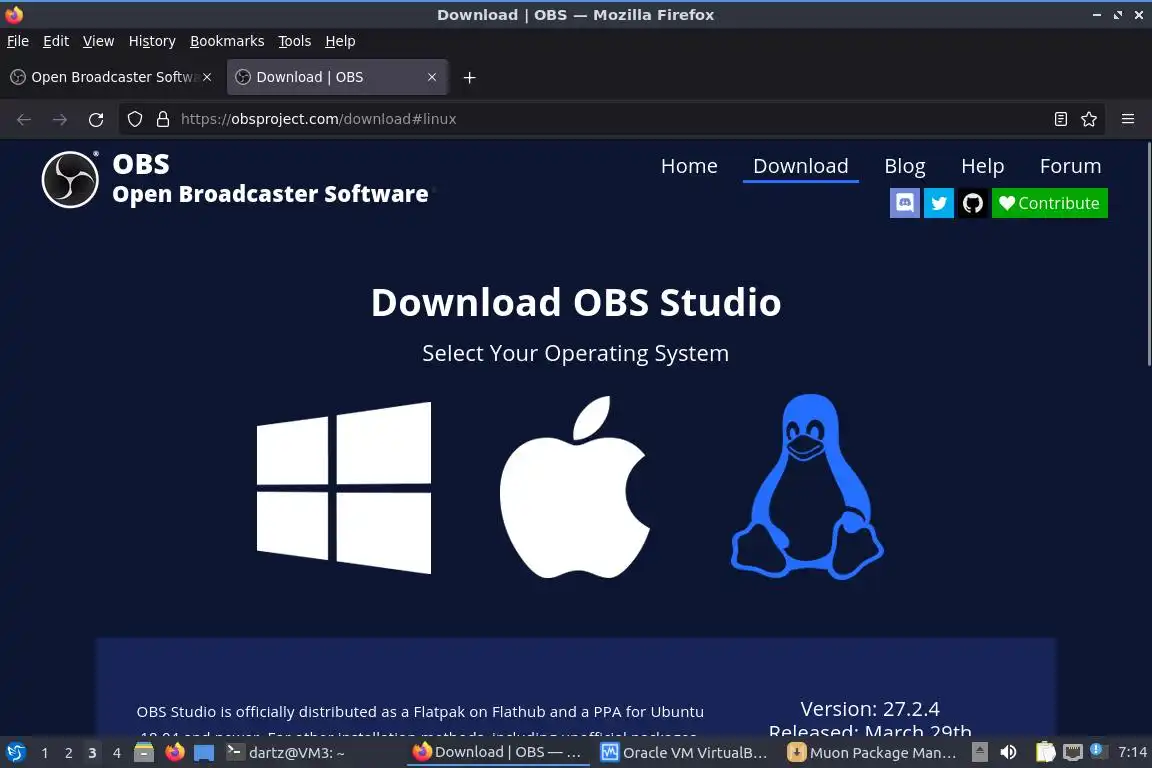Click the green Contribute button
This screenshot has width=1152, height=768.
pos(1049,203)
